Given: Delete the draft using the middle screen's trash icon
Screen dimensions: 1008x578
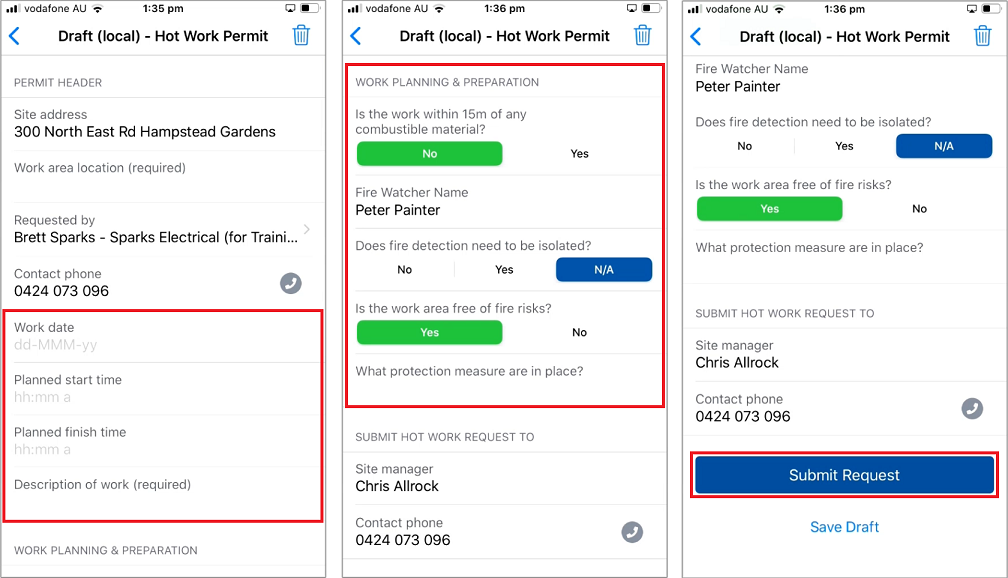Looking at the screenshot, I should point(643,36).
